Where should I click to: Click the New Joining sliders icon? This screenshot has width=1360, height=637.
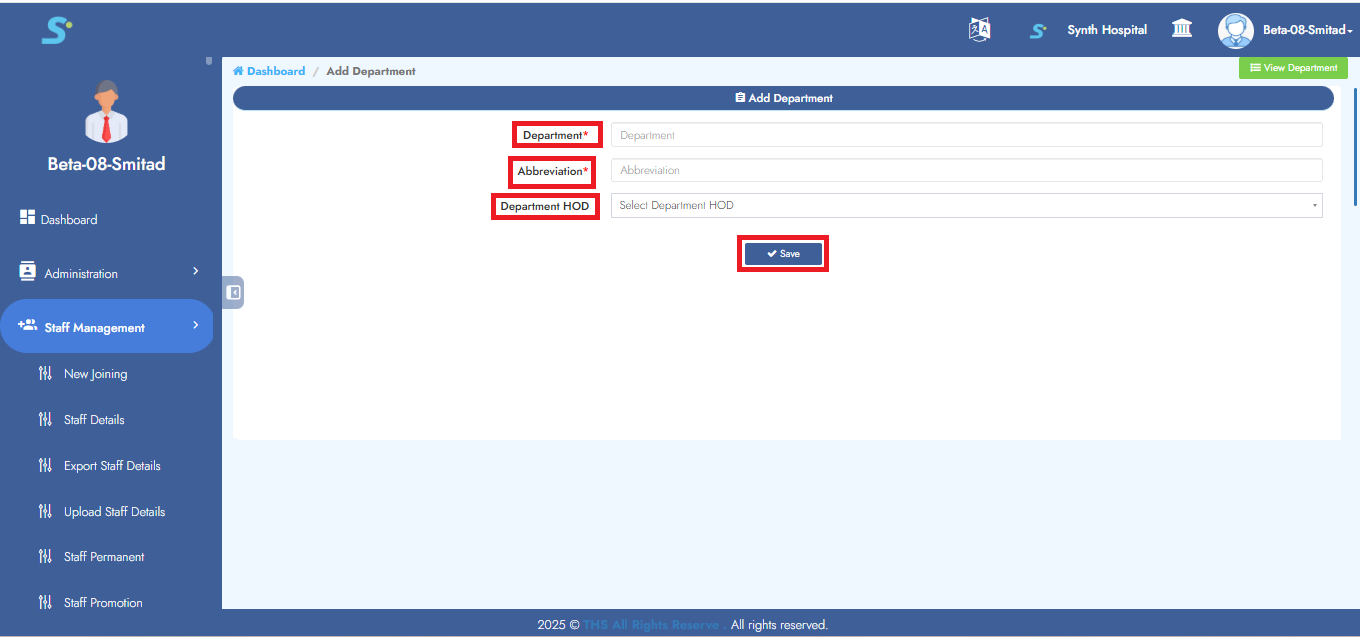tap(45, 374)
